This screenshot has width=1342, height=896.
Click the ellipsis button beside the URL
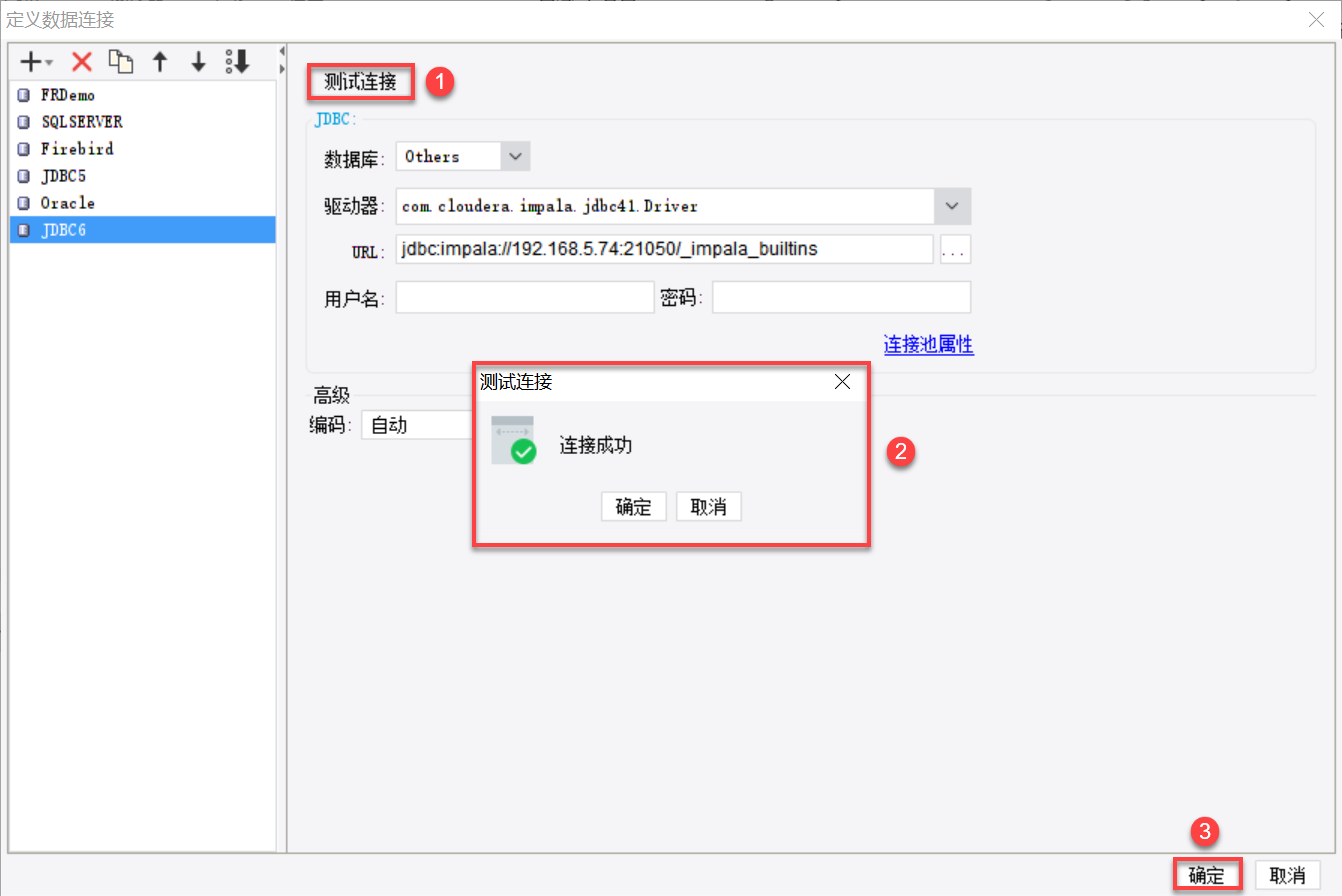pyautogui.click(x=955, y=249)
